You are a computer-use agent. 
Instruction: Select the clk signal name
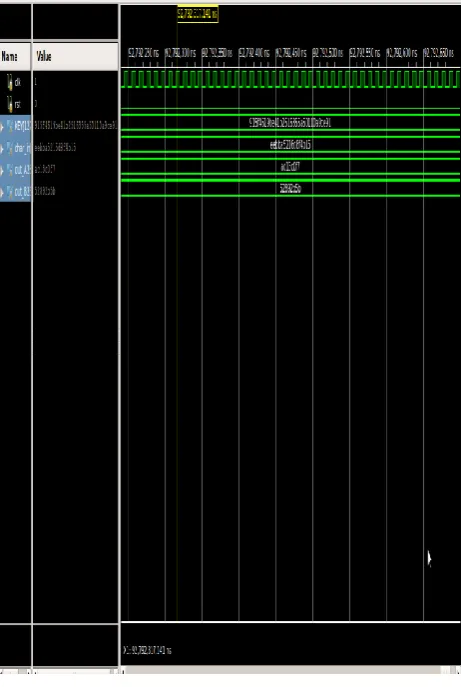click(18, 82)
